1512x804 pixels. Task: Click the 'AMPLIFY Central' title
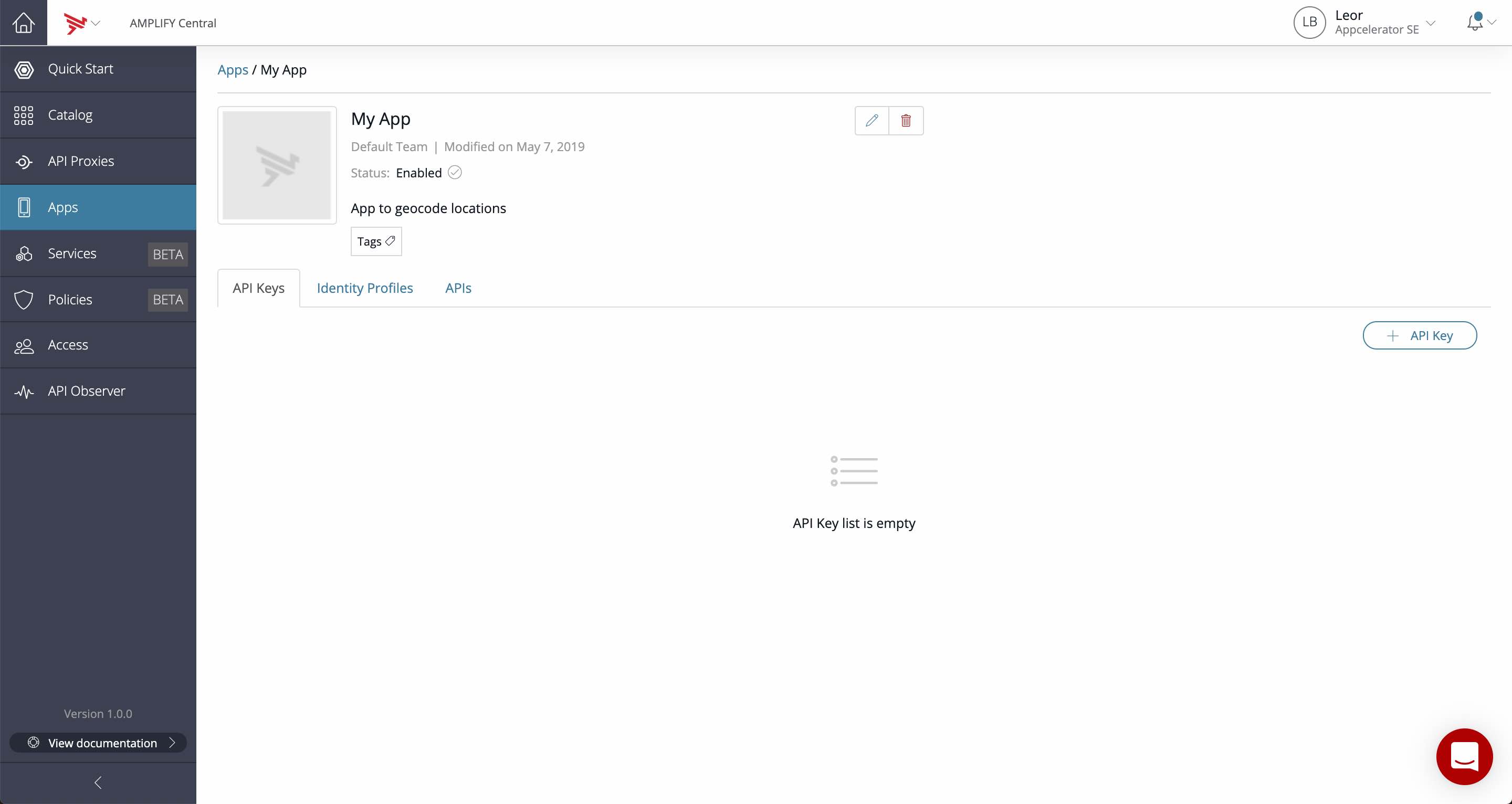coord(173,24)
